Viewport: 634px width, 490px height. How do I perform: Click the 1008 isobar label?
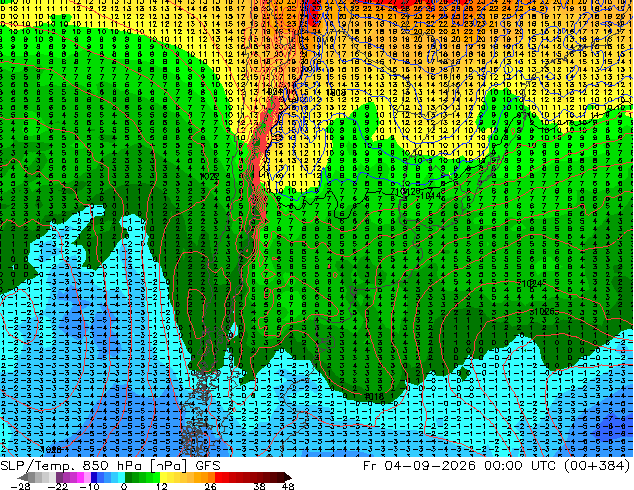(x=336, y=93)
